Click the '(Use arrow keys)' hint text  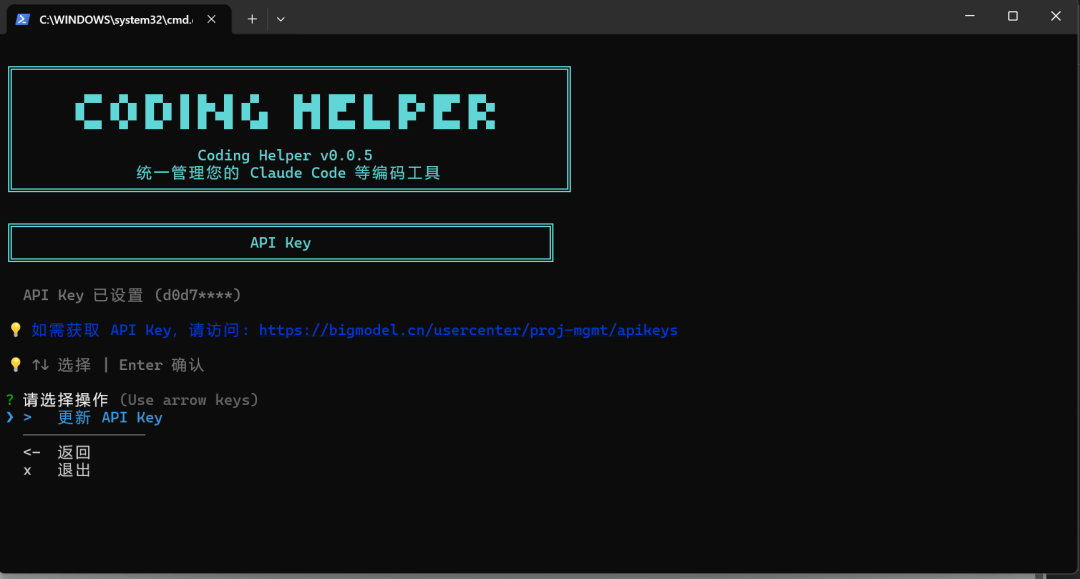(x=189, y=400)
